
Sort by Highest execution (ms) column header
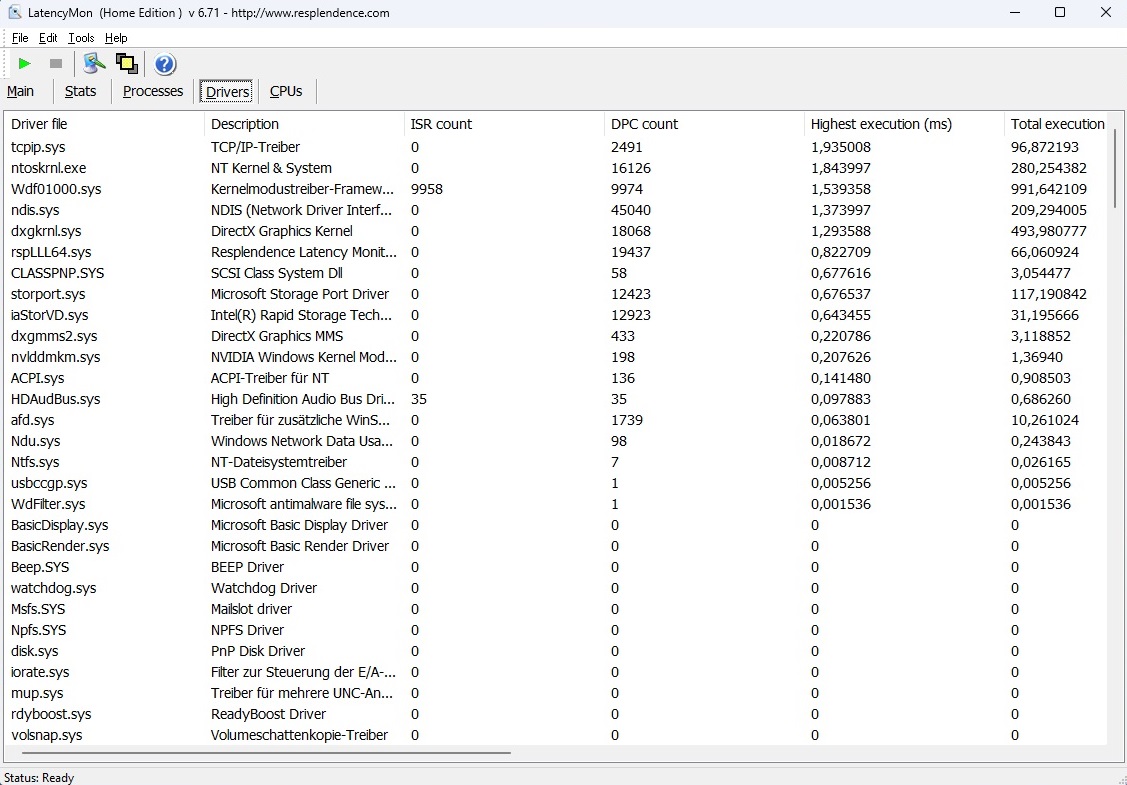point(903,124)
